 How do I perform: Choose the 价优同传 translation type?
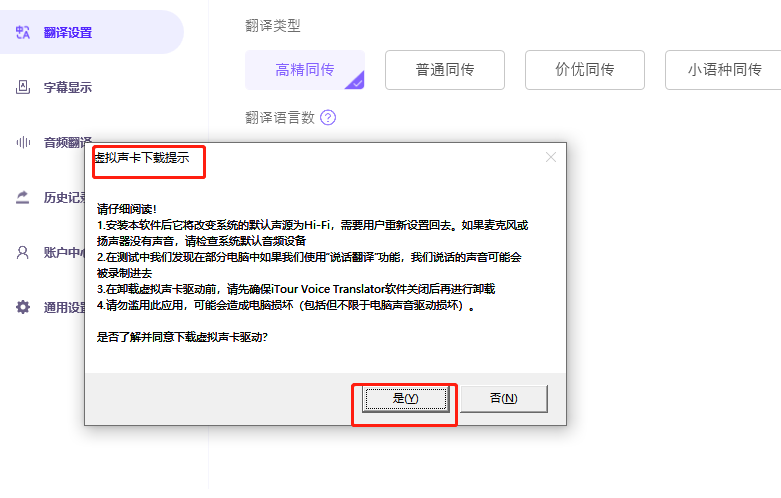pyautogui.click(x=585, y=70)
